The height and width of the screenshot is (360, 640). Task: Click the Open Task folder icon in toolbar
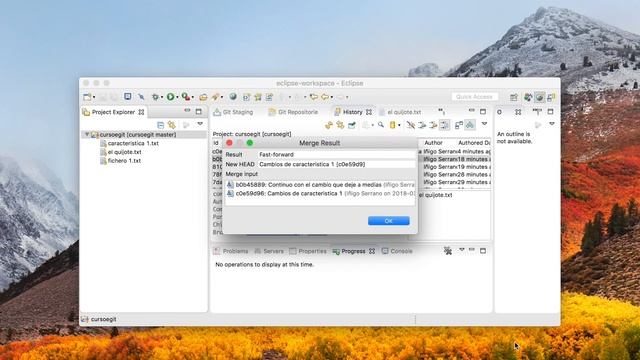[x=203, y=97]
